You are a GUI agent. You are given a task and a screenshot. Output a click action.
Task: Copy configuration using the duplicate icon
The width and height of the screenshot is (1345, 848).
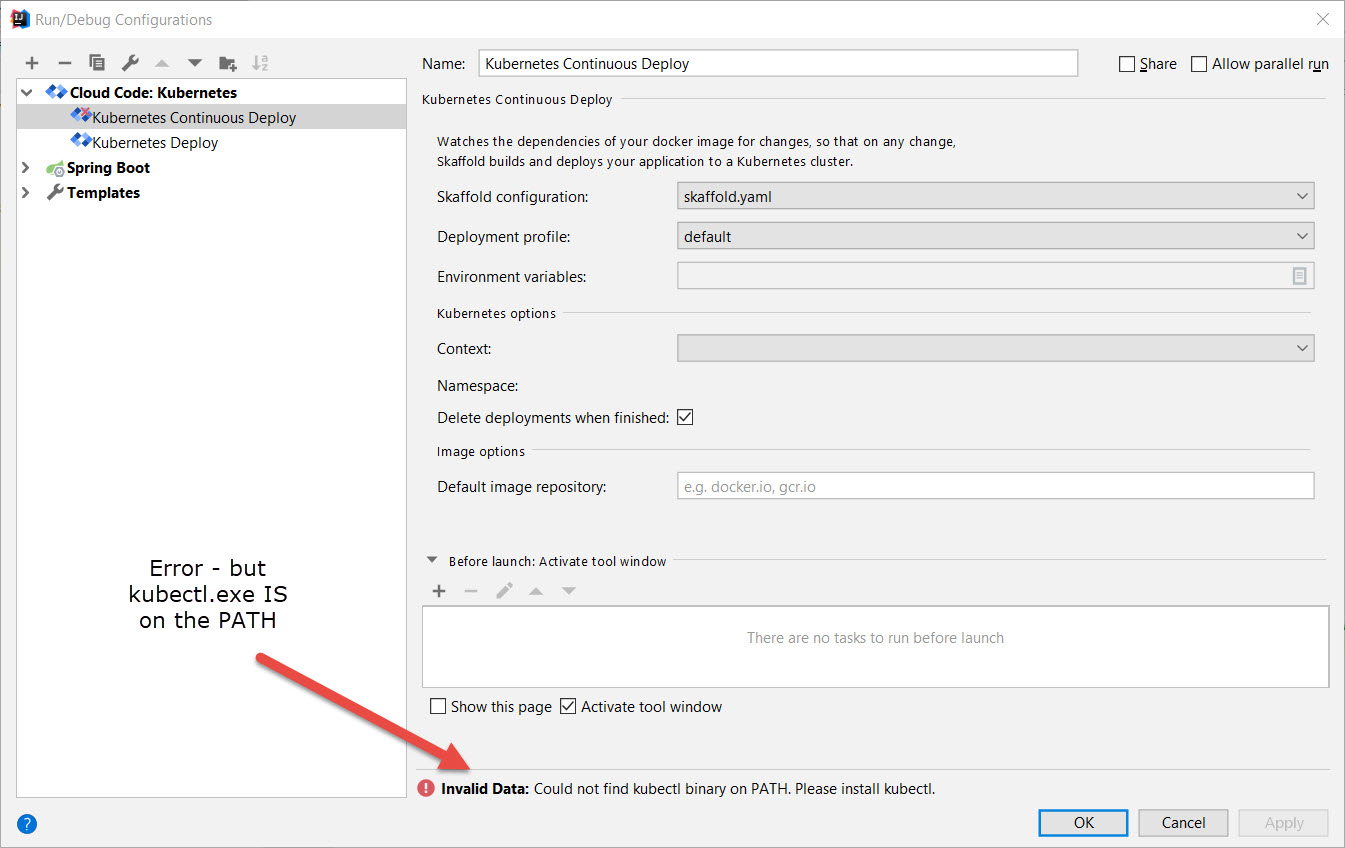tap(97, 63)
